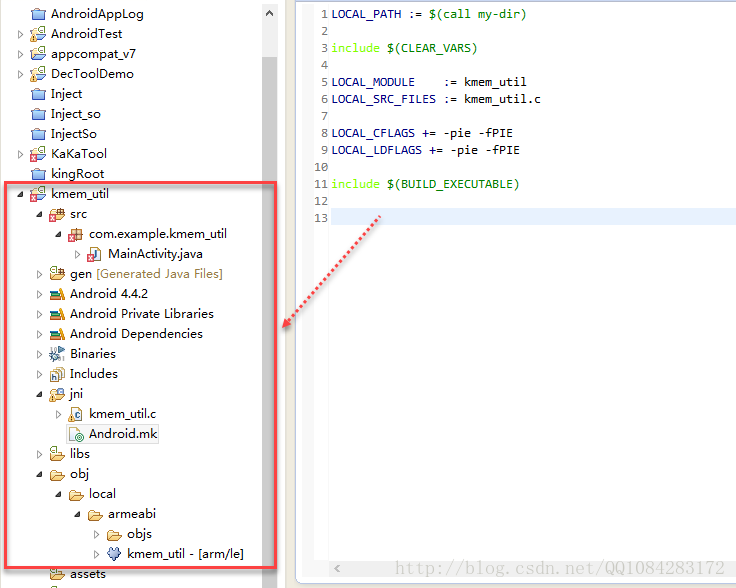Click the kmem_util.c source file icon
The height and width of the screenshot is (588, 736).
pos(76,414)
